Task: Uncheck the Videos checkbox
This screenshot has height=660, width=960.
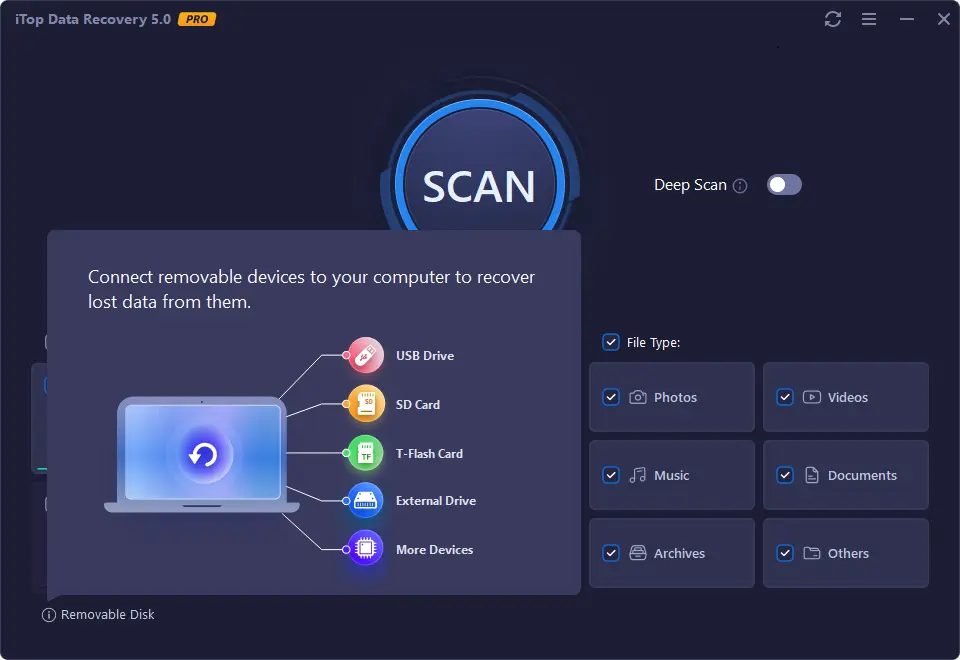Action: pos(785,397)
